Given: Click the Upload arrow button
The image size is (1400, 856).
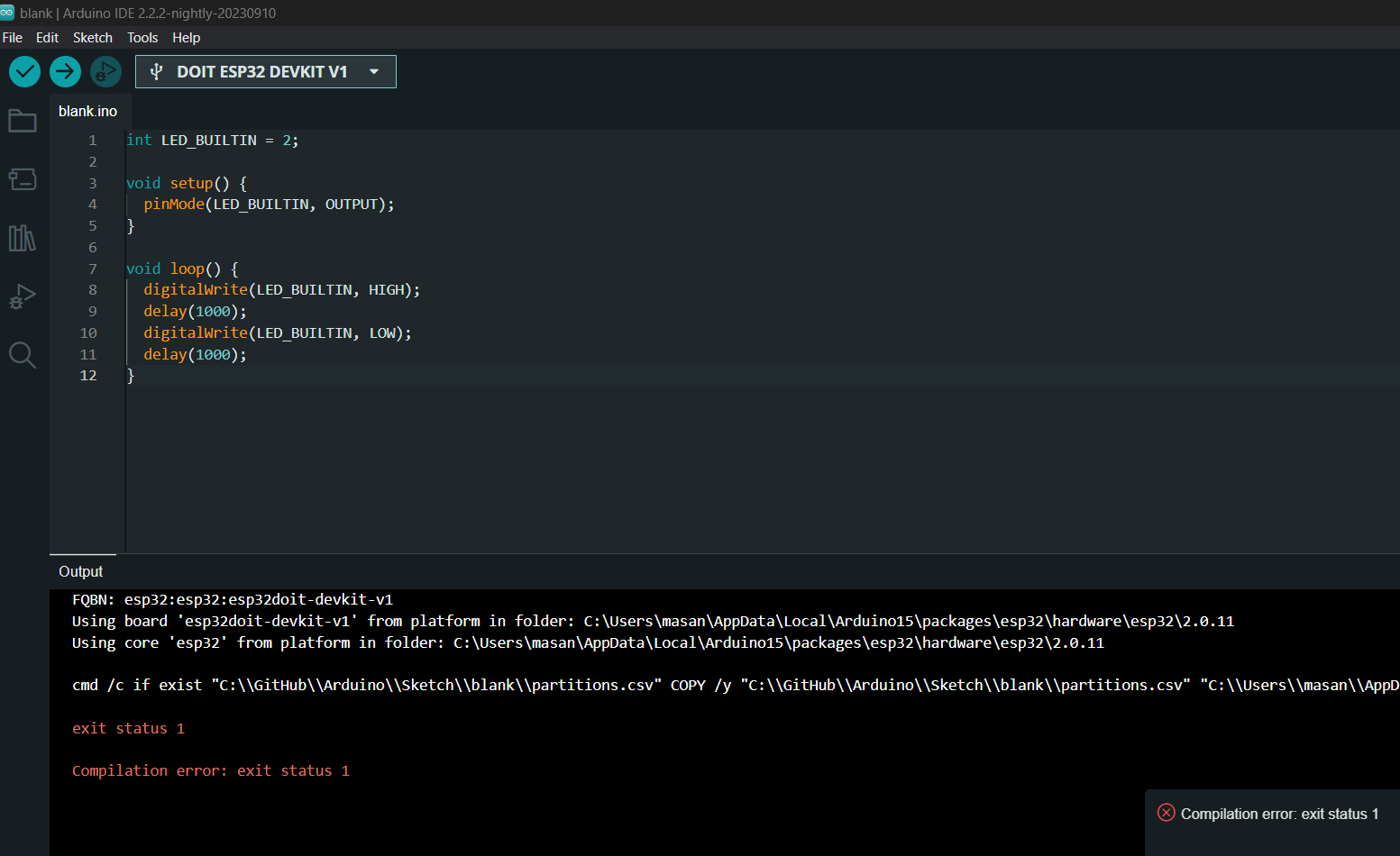Looking at the screenshot, I should coord(65,72).
